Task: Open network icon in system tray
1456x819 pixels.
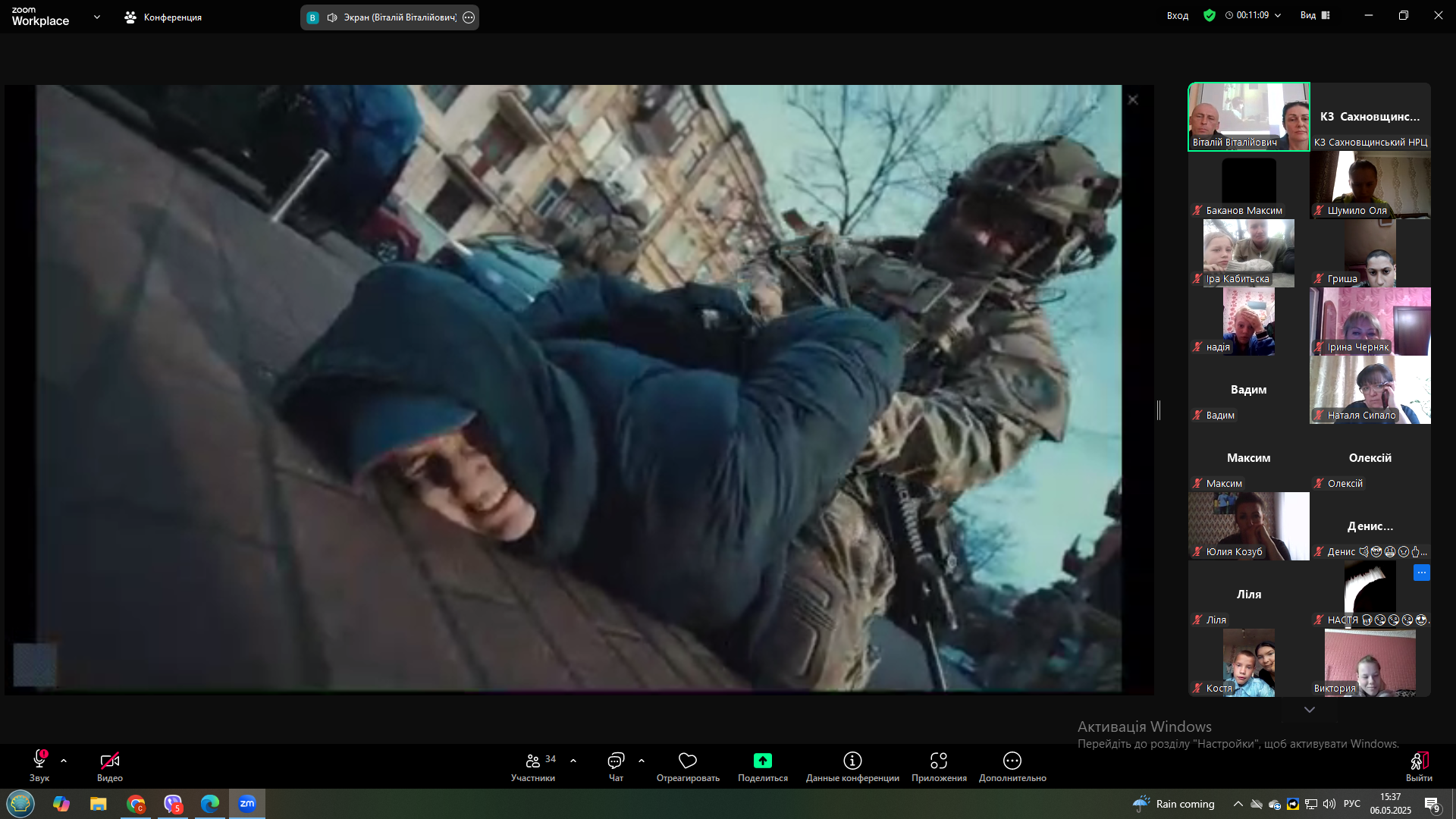Action: tap(1311, 804)
